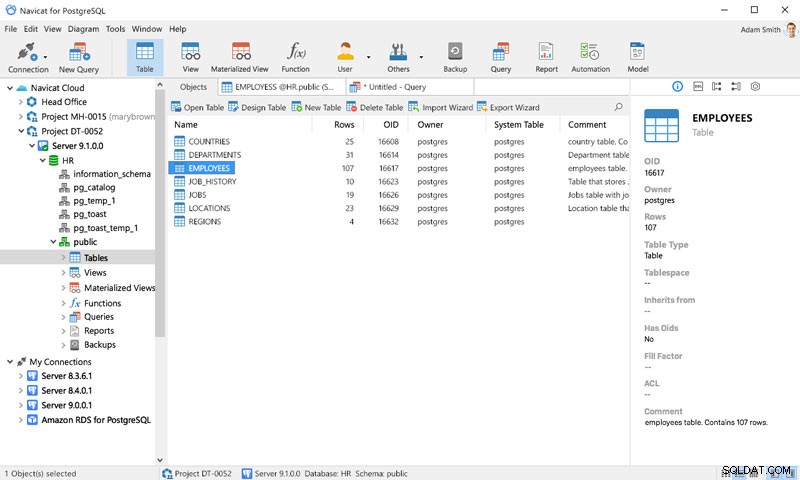Screen dimensions: 800x480
Task: Click the Design Table button
Action: [257, 107]
